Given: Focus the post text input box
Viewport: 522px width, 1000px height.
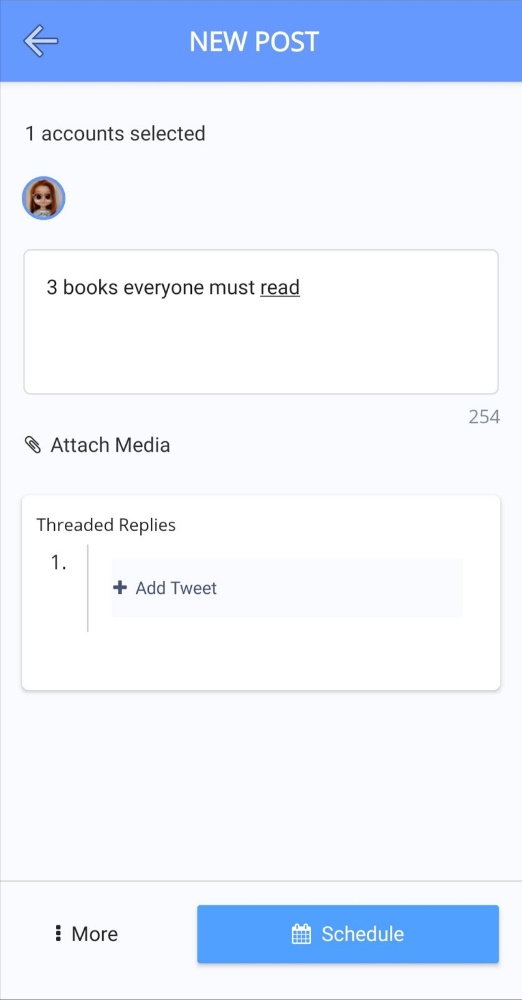Looking at the screenshot, I should (261, 321).
